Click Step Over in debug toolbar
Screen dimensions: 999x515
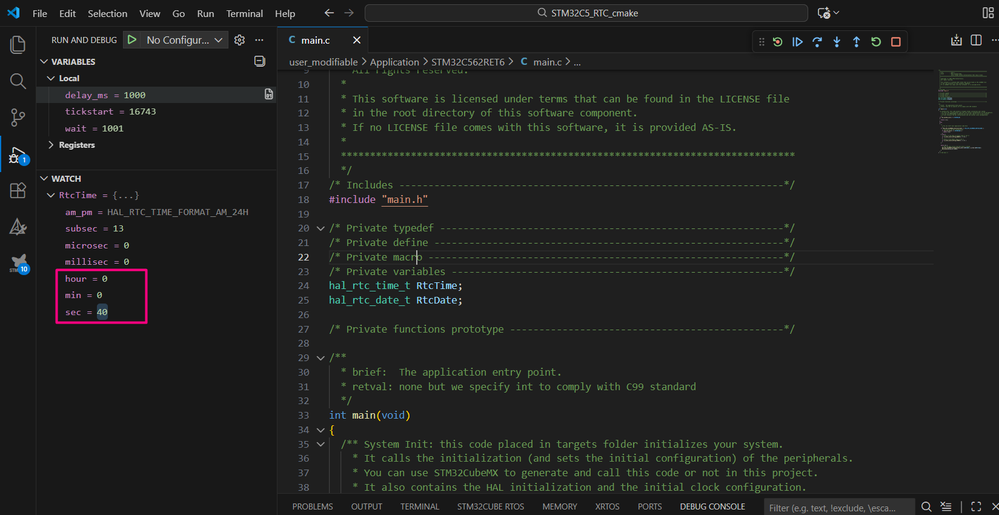[x=817, y=42]
